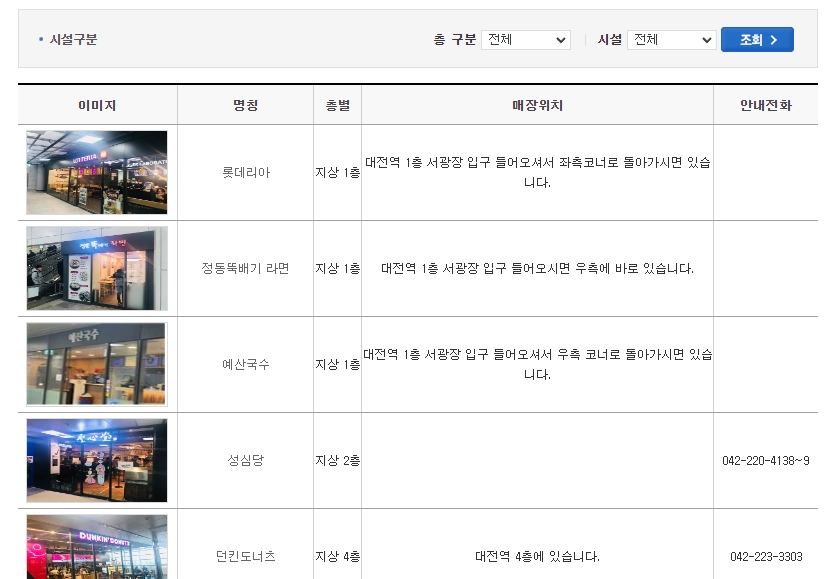This screenshot has height=579, width=840.
Task: Select the 롯데리아 store name
Action: [245, 172]
